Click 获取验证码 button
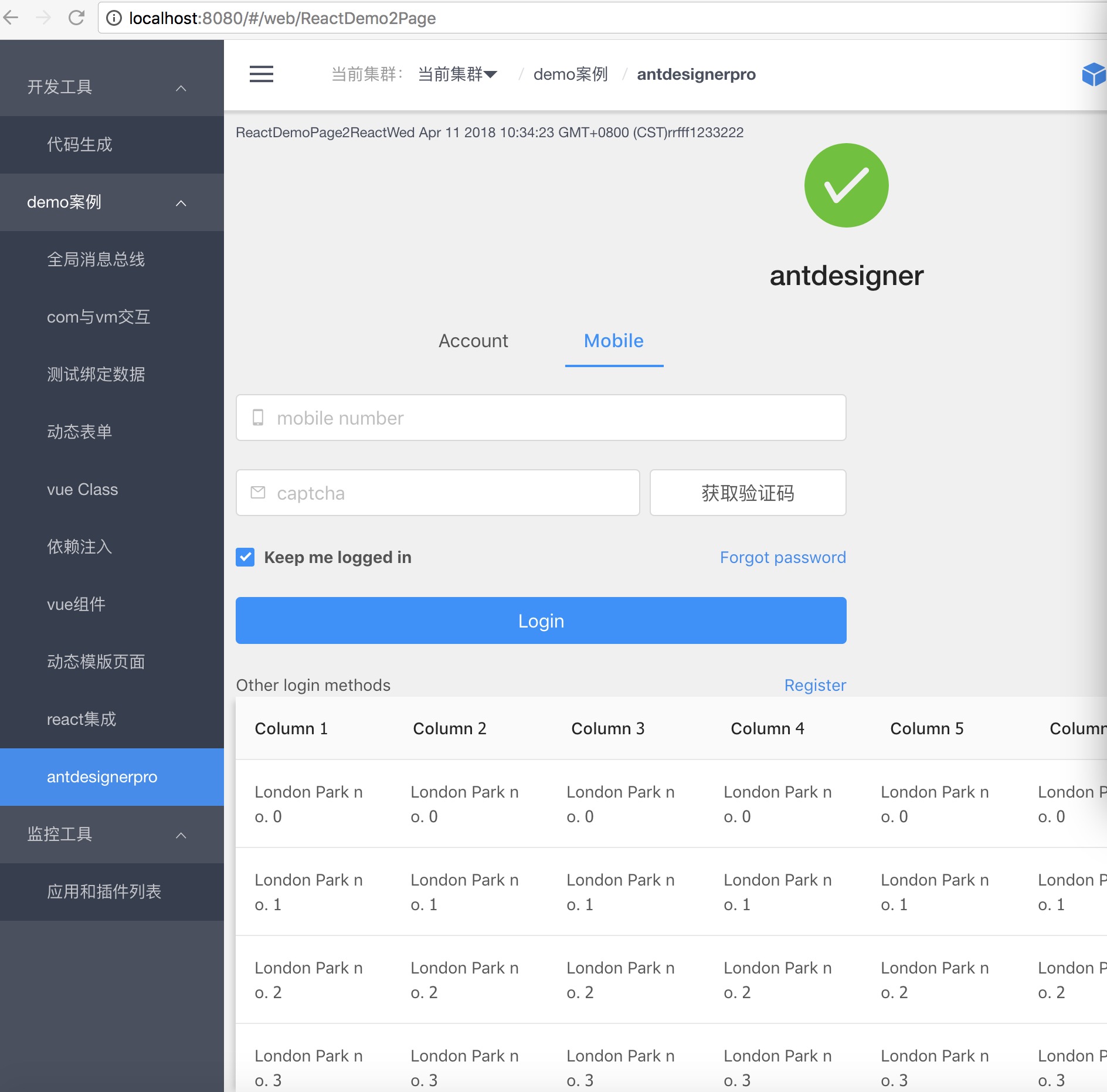Viewport: 1107px width, 1092px height. click(748, 493)
